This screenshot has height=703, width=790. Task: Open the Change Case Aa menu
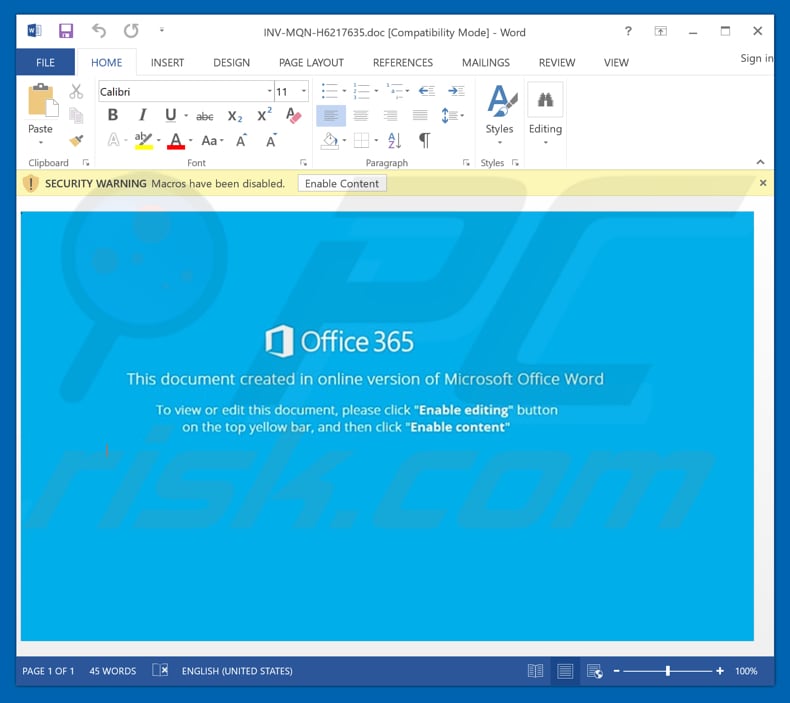[212, 140]
